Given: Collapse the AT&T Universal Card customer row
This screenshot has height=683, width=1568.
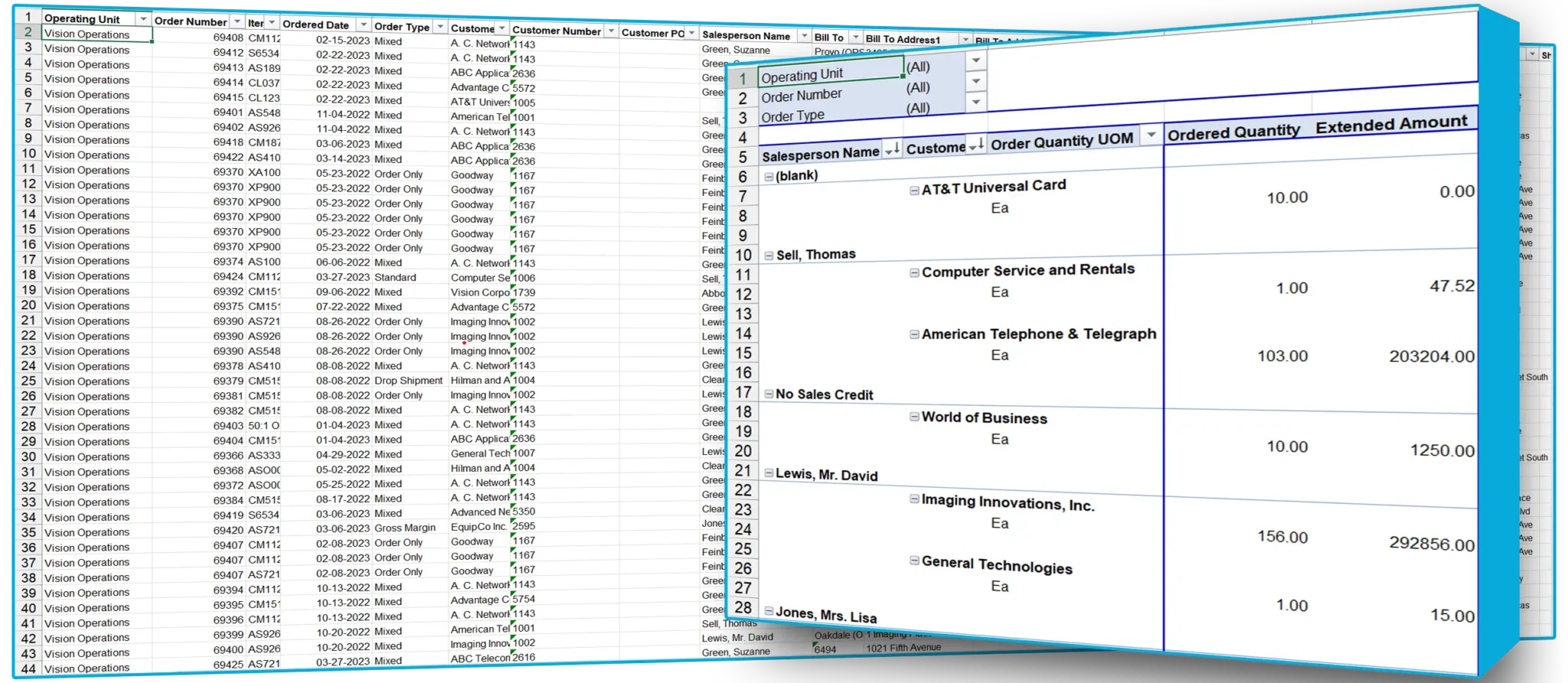Looking at the screenshot, I should (914, 190).
